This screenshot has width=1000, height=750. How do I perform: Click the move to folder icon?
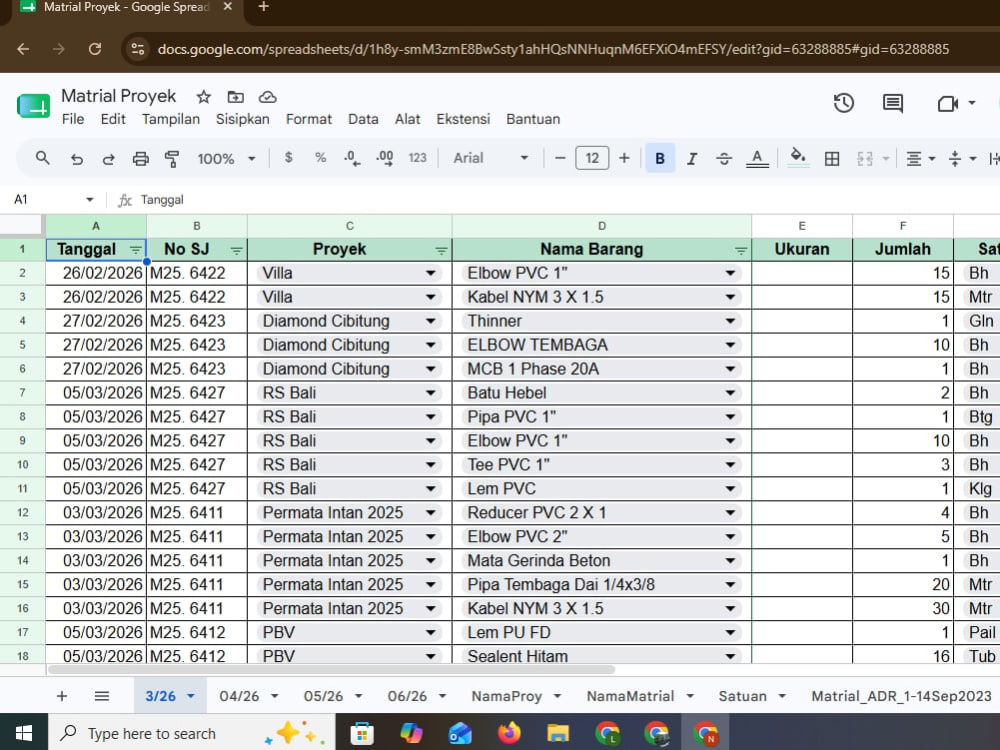coord(235,97)
